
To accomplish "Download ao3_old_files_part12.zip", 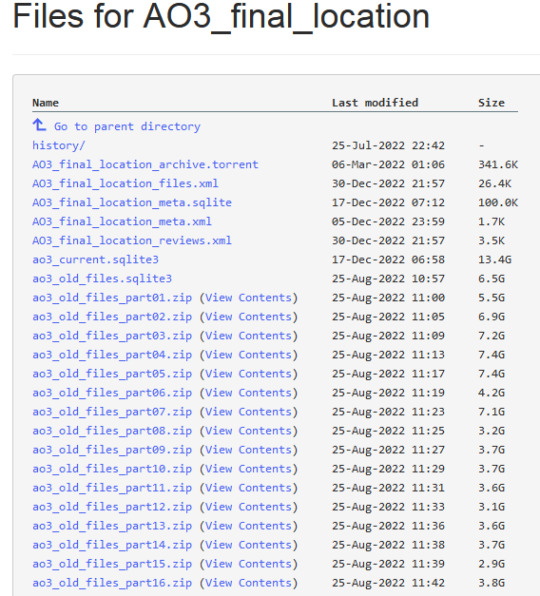I will pos(112,507).
